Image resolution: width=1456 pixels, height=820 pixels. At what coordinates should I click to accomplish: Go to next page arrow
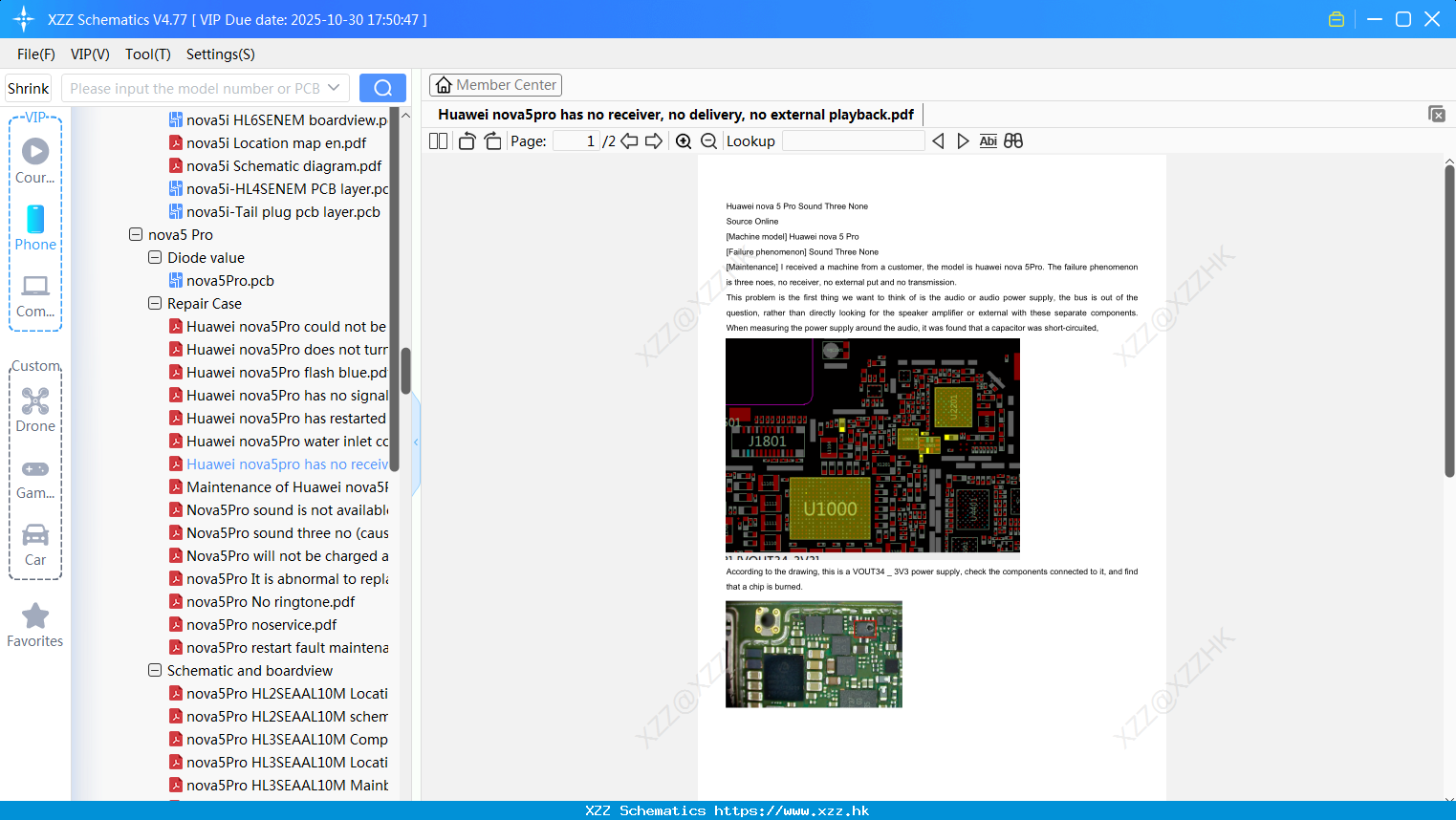(654, 141)
